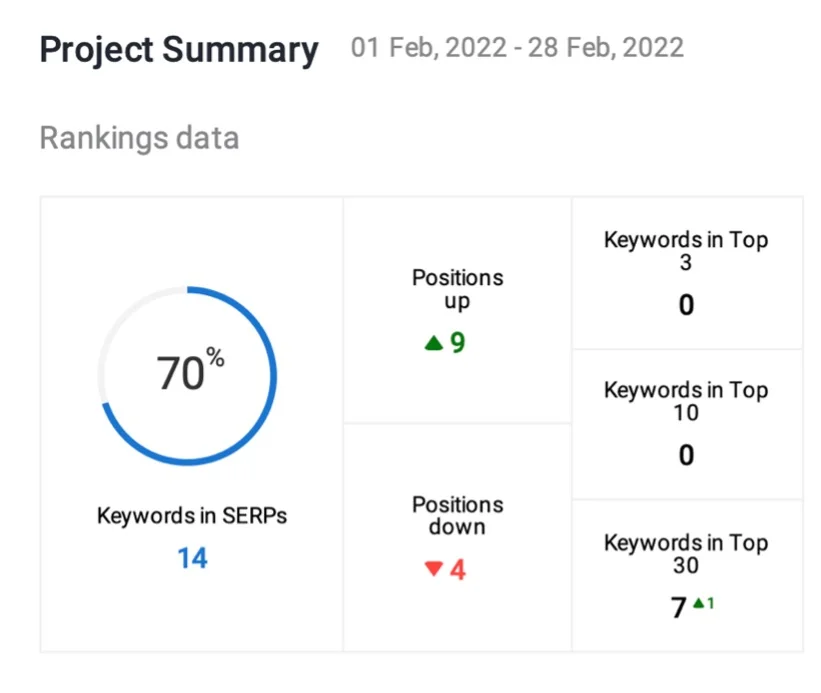Click the Keywords in Top 3 value
This screenshot has width=821, height=693.
pyautogui.click(x=686, y=305)
